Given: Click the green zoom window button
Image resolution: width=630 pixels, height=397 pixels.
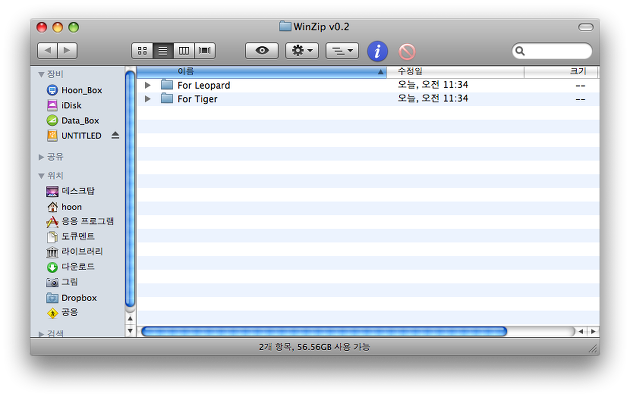Looking at the screenshot, I should click(74, 27).
